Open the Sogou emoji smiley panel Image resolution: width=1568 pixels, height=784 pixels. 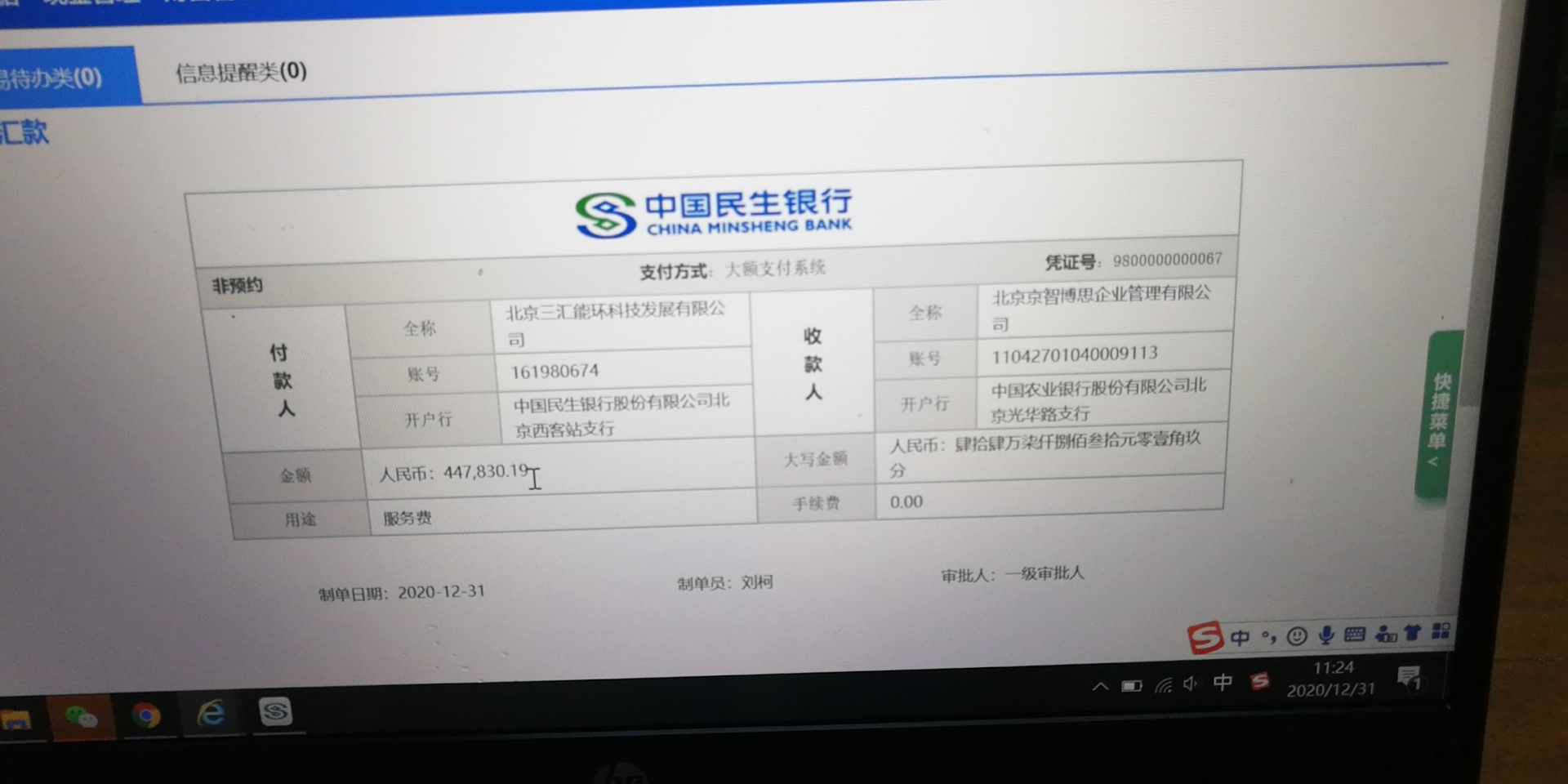pos(1297,635)
